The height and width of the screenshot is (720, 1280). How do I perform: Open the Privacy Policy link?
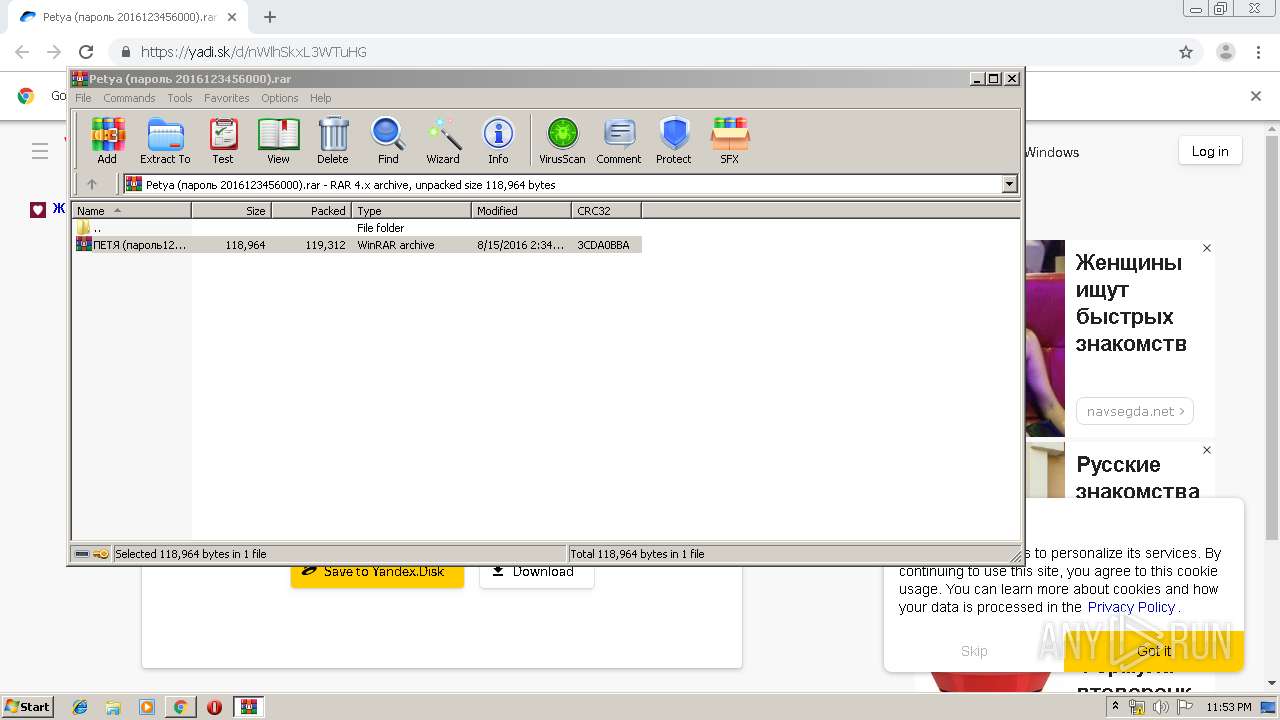coord(1131,607)
